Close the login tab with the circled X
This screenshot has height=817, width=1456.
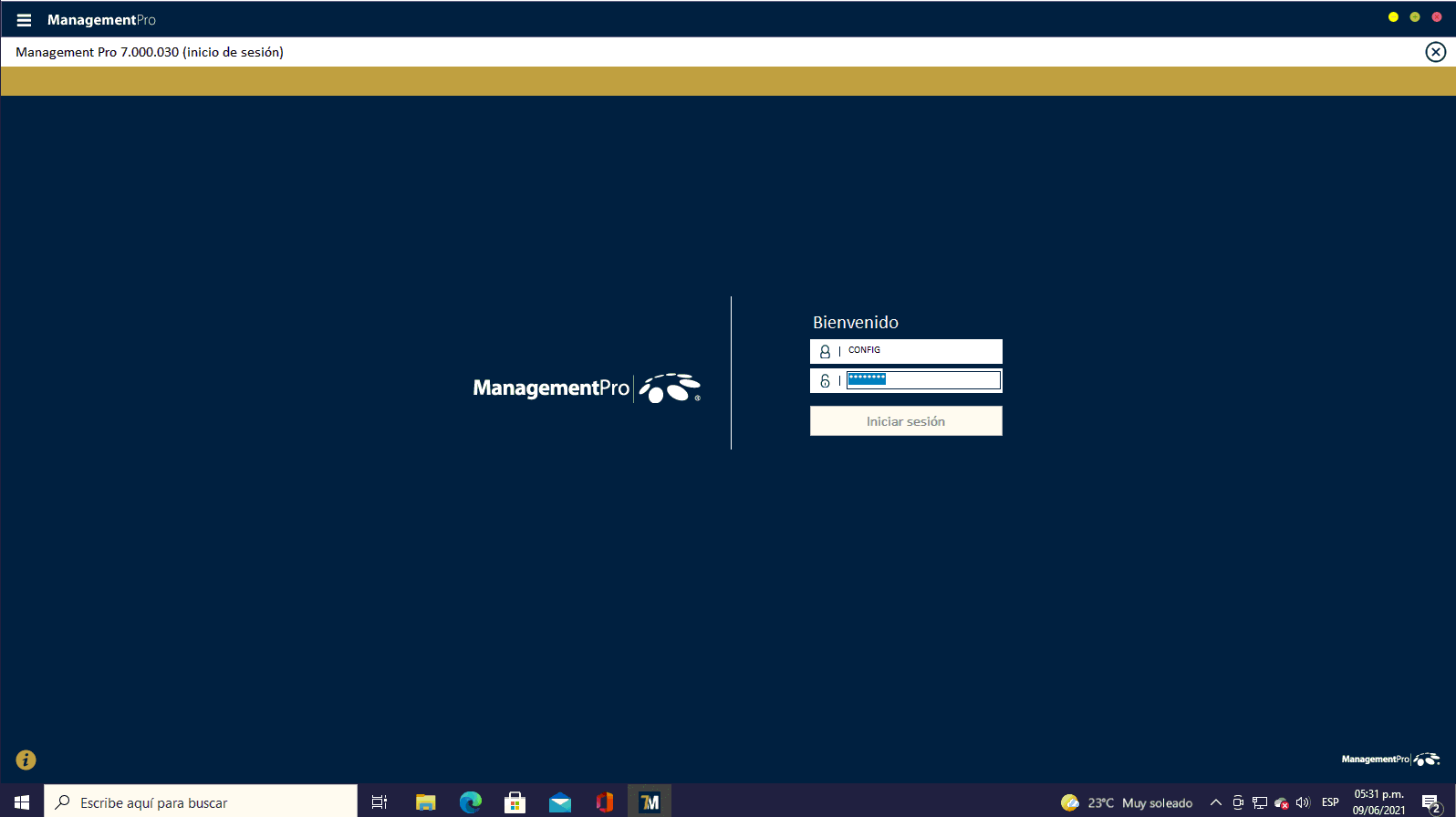[1435, 52]
